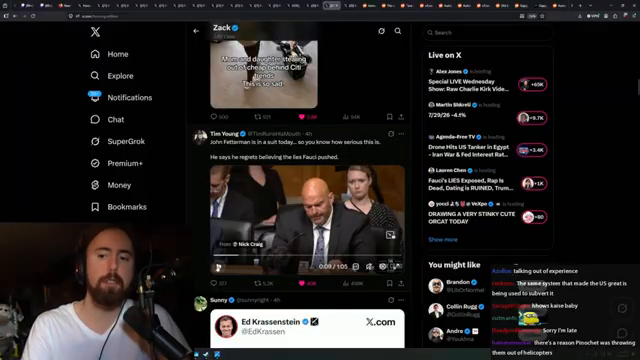Share Tim Young's post

click(x=401, y=283)
